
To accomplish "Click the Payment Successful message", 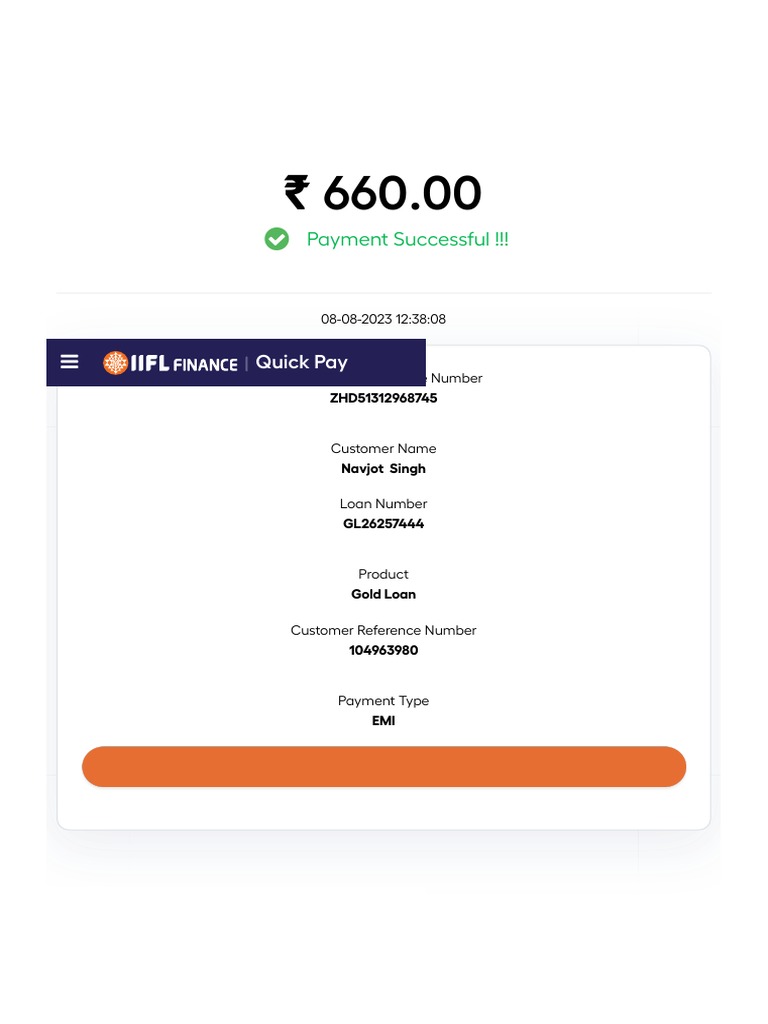I will point(407,240).
